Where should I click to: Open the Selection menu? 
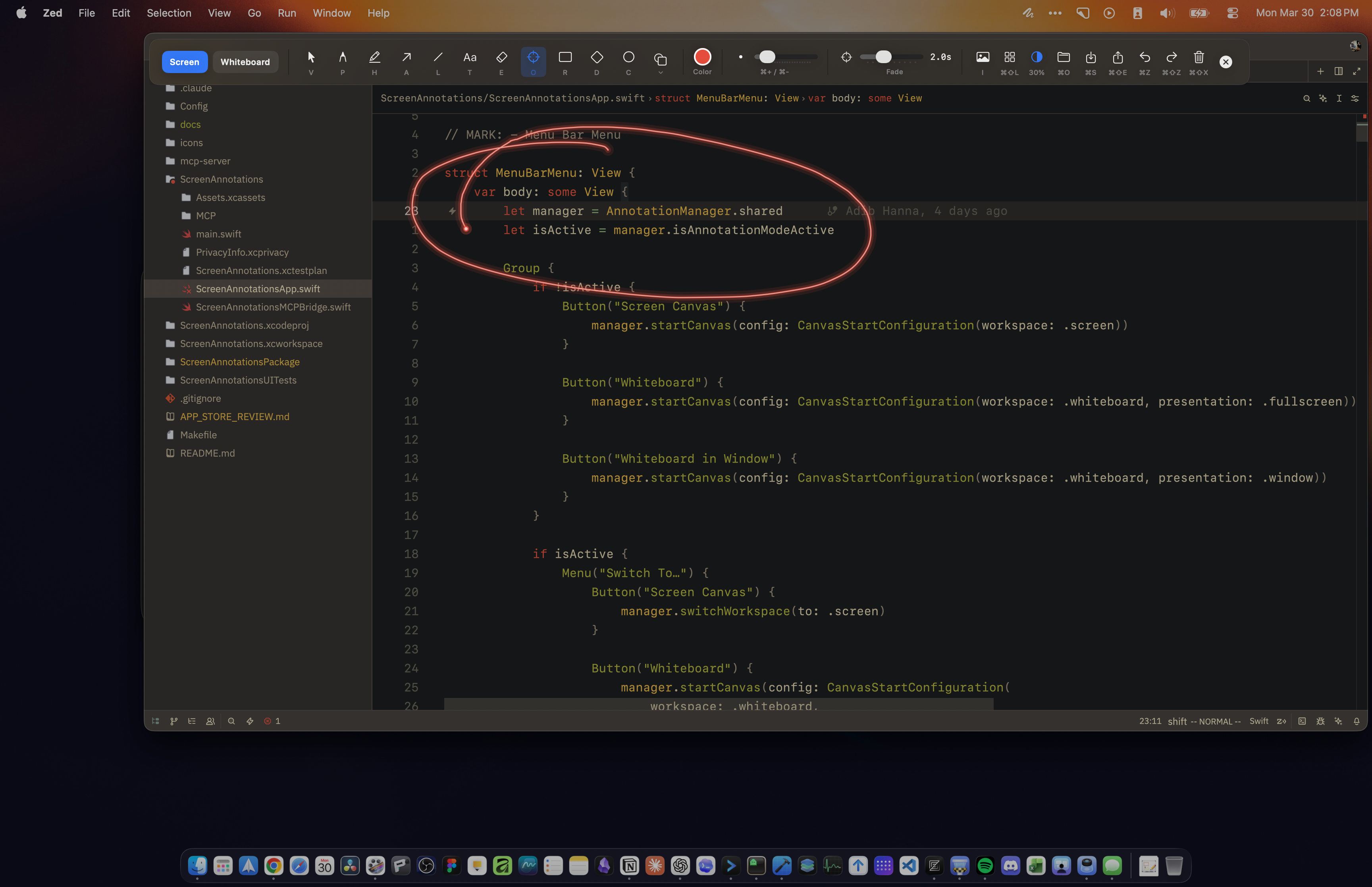(x=169, y=13)
